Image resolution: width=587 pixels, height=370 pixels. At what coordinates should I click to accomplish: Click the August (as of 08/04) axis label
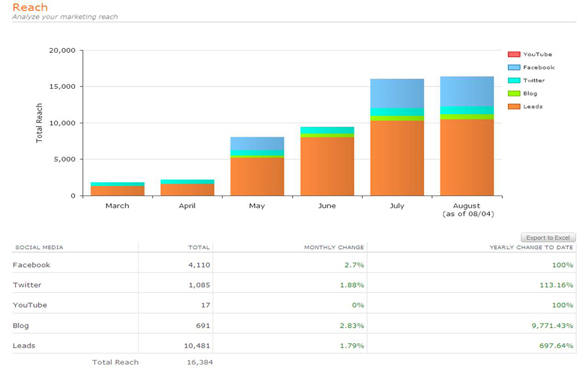coord(467,210)
